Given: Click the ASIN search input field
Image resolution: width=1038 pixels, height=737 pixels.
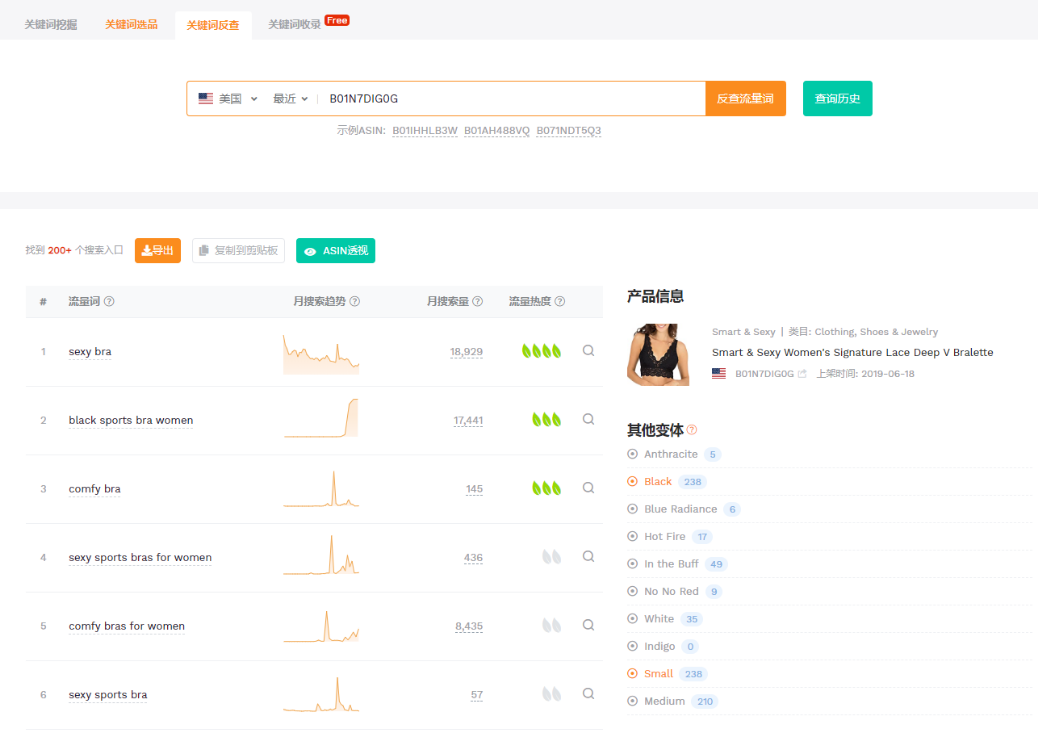Looking at the screenshot, I should pos(510,99).
